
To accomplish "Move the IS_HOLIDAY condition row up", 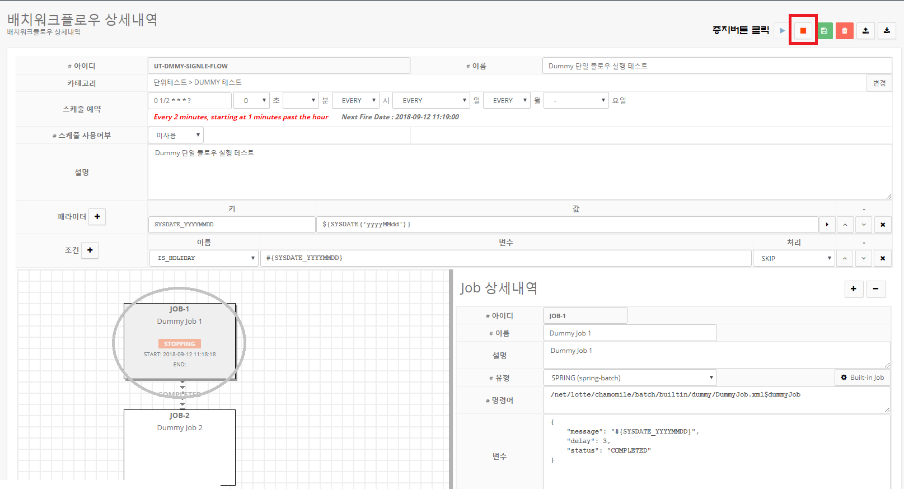I will coord(845,258).
